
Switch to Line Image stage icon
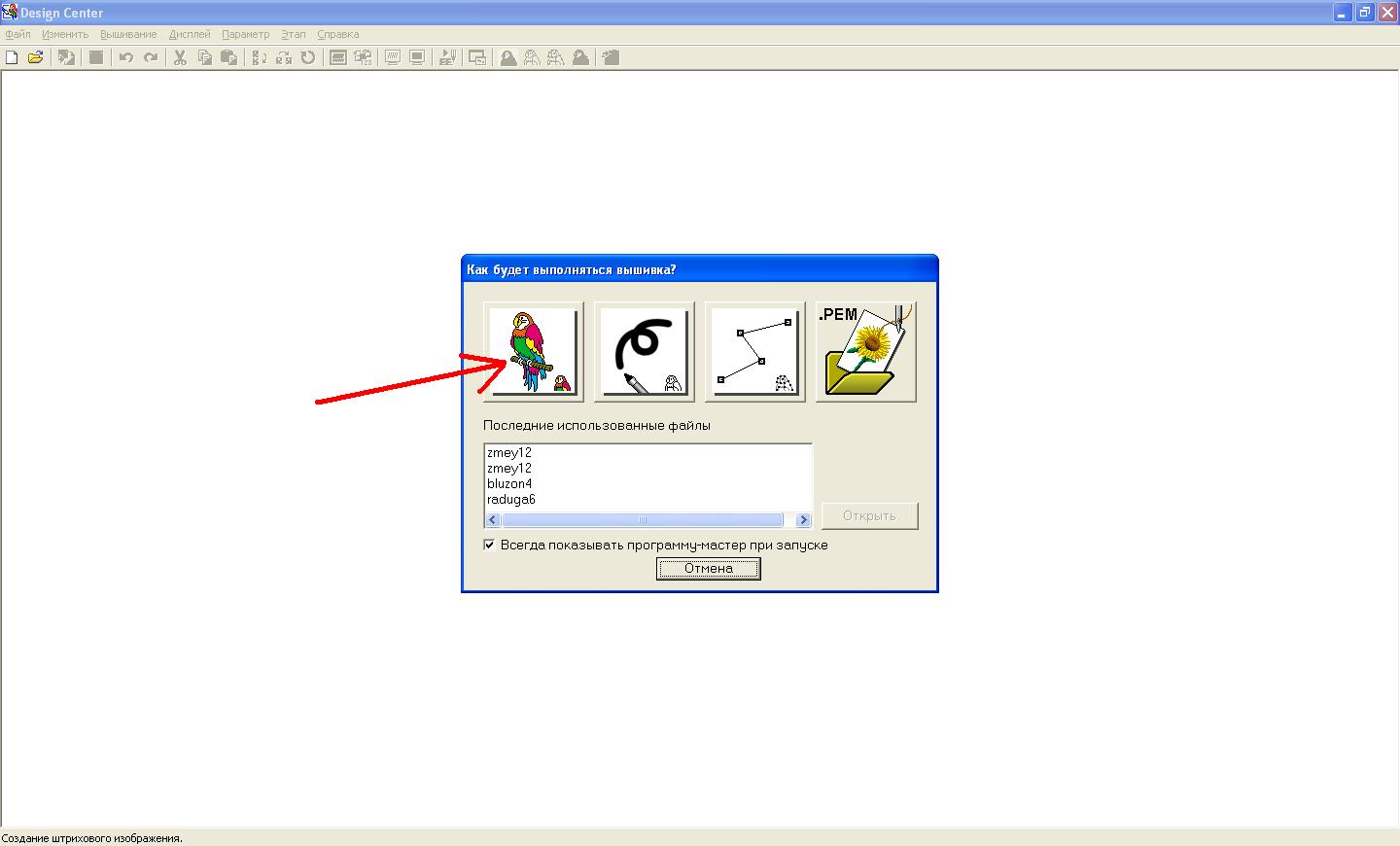[532, 57]
